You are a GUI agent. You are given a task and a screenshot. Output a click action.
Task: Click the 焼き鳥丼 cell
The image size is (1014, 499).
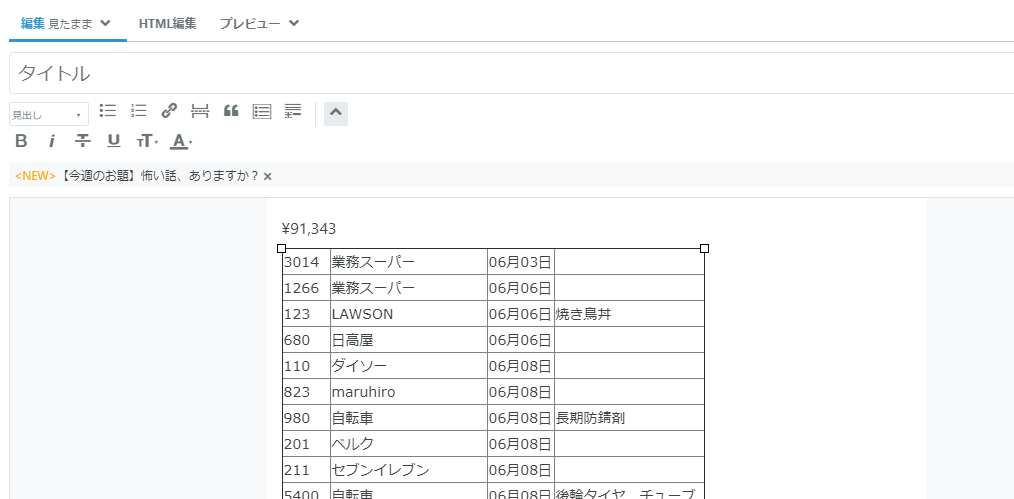629,313
